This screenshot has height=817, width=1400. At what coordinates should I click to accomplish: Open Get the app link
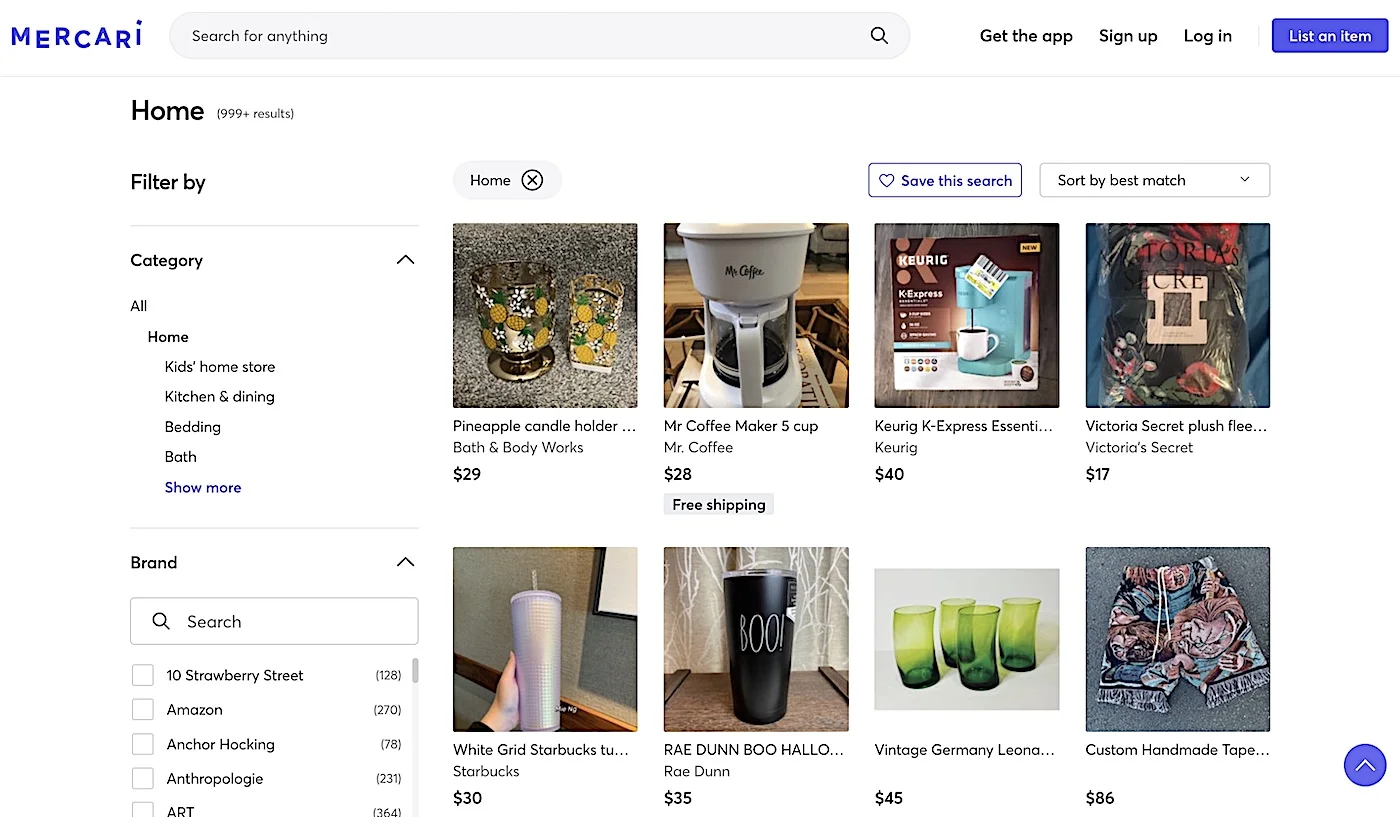(x=1026, y=36)
